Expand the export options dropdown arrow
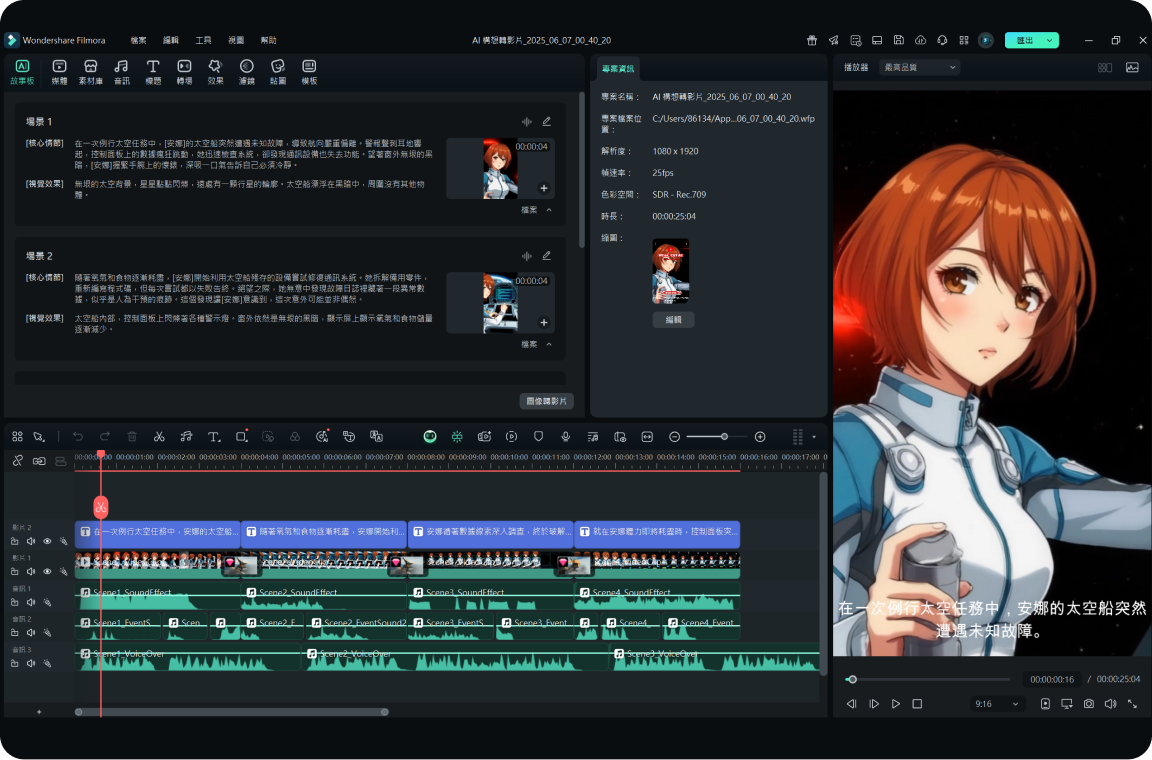This screenshot has height=760, width=1152. pyautogui.click(x=1051, y=40)
